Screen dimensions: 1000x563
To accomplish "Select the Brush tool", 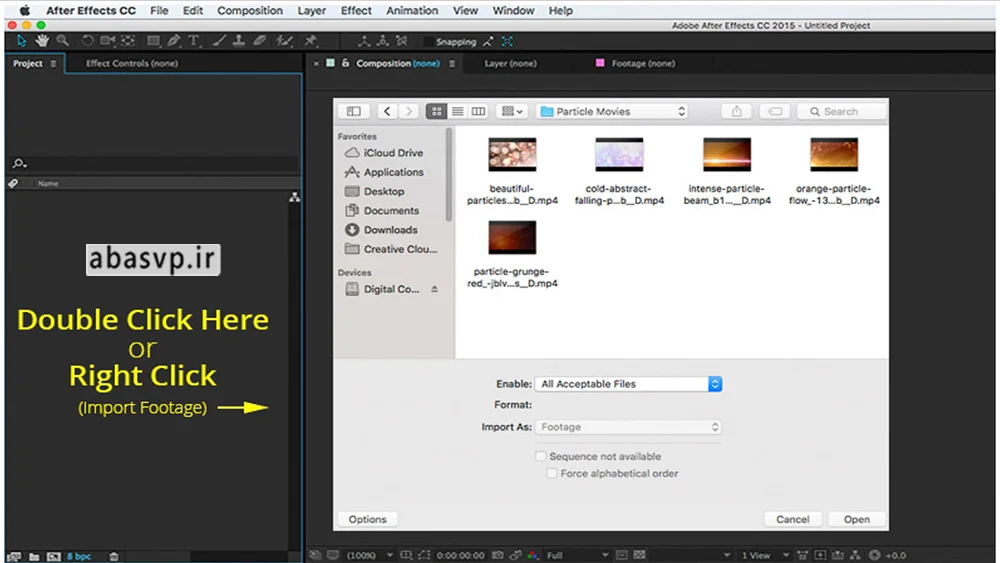I will coord(219,41).
